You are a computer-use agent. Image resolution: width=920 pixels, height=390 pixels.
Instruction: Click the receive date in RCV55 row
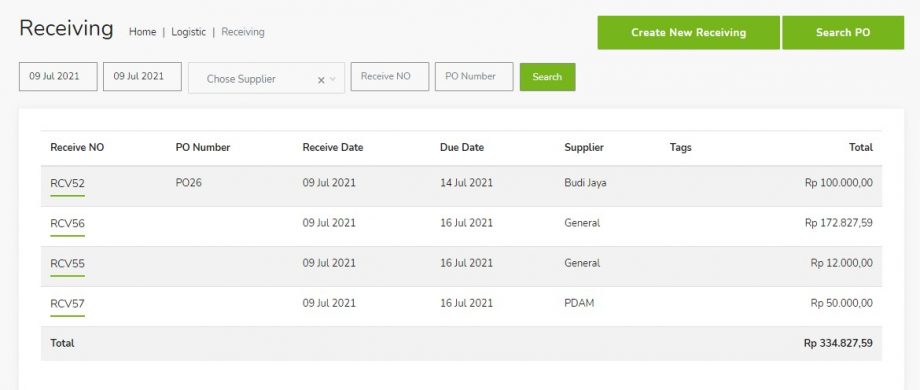pyautogui.click(x=329, y=263)
